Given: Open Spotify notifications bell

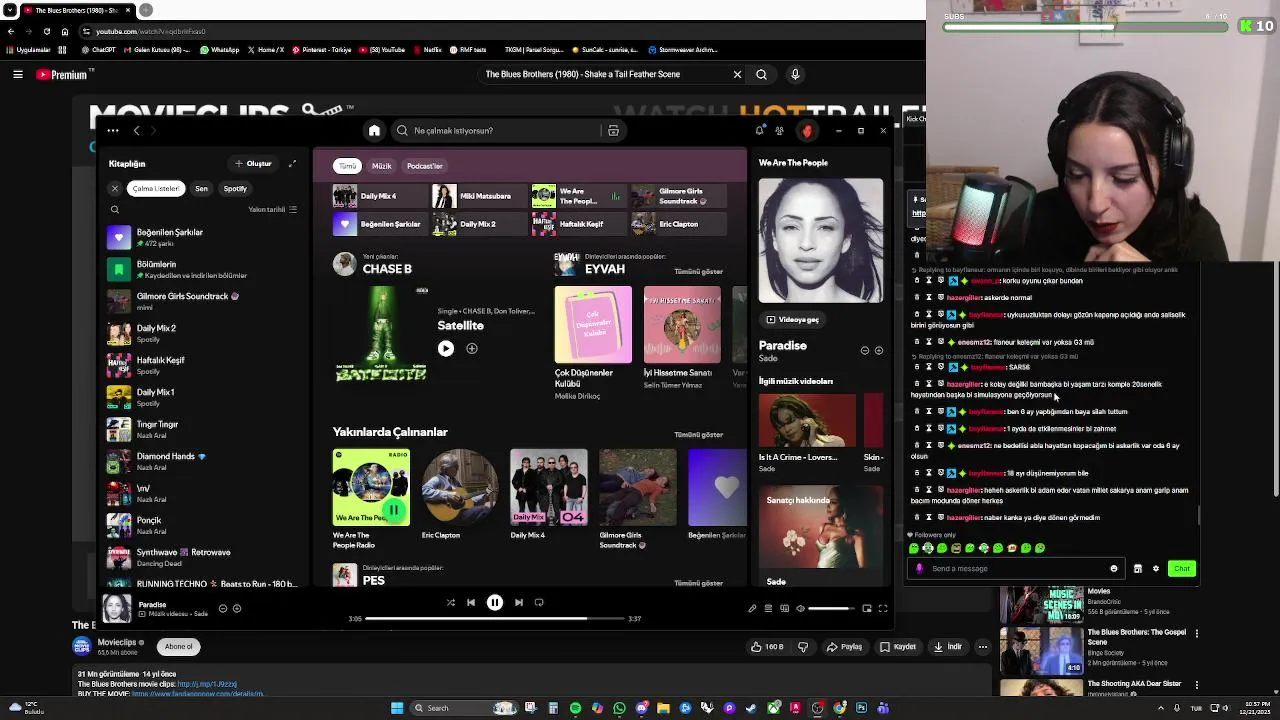Looking at the screenshot, I should click(760, 131).
